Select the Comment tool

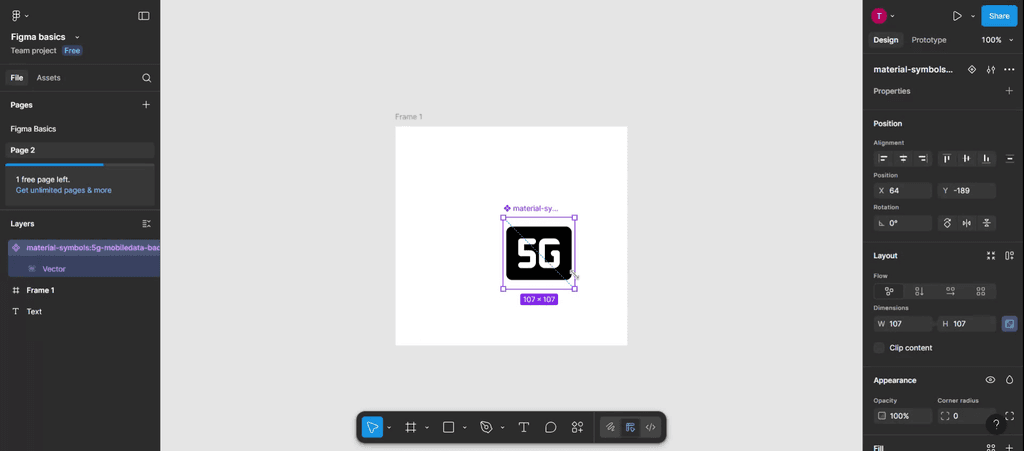click(551, 428)
